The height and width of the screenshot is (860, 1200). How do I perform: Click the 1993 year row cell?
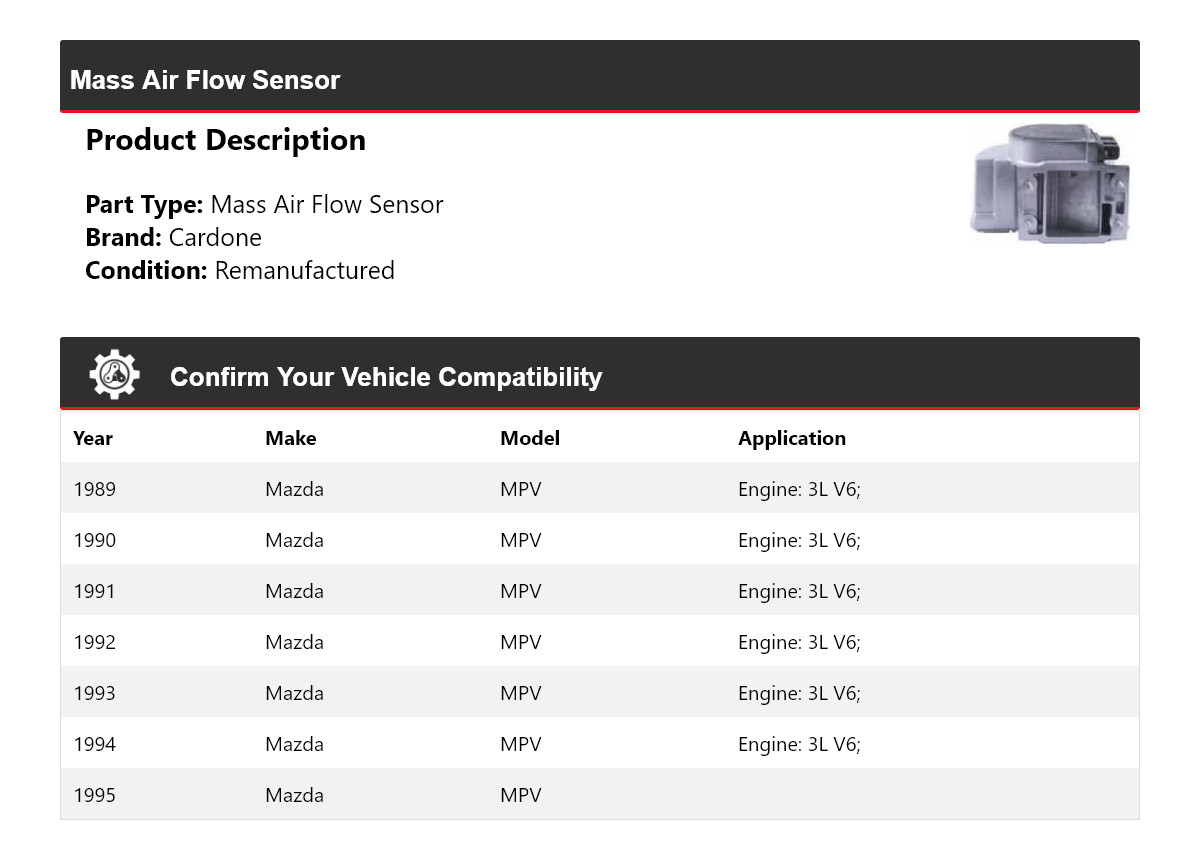[x=95, y=693]
